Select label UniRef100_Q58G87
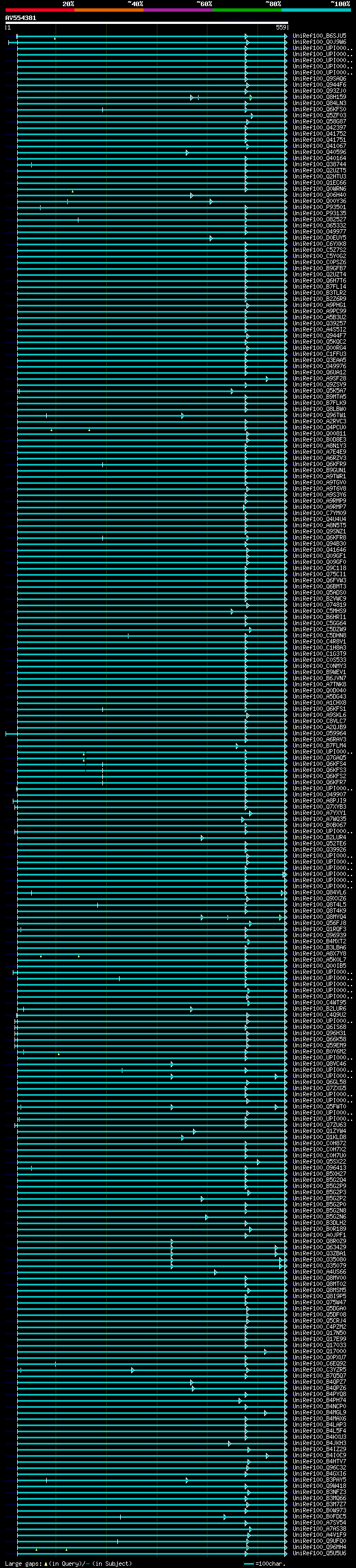This screenshot has width=356, height=1568. [319, 121]
